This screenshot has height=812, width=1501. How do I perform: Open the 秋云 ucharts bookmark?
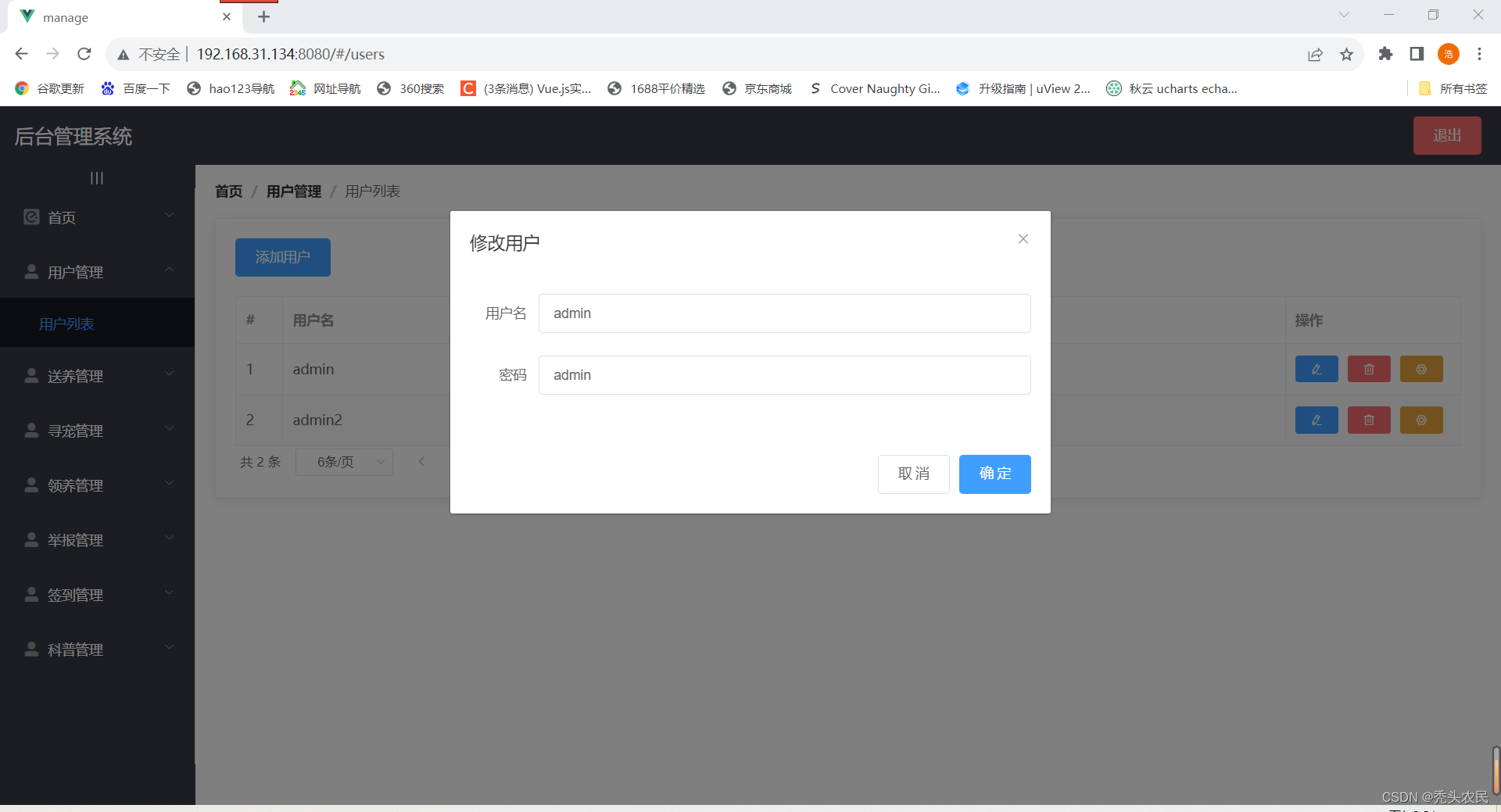coord(1171,88)
